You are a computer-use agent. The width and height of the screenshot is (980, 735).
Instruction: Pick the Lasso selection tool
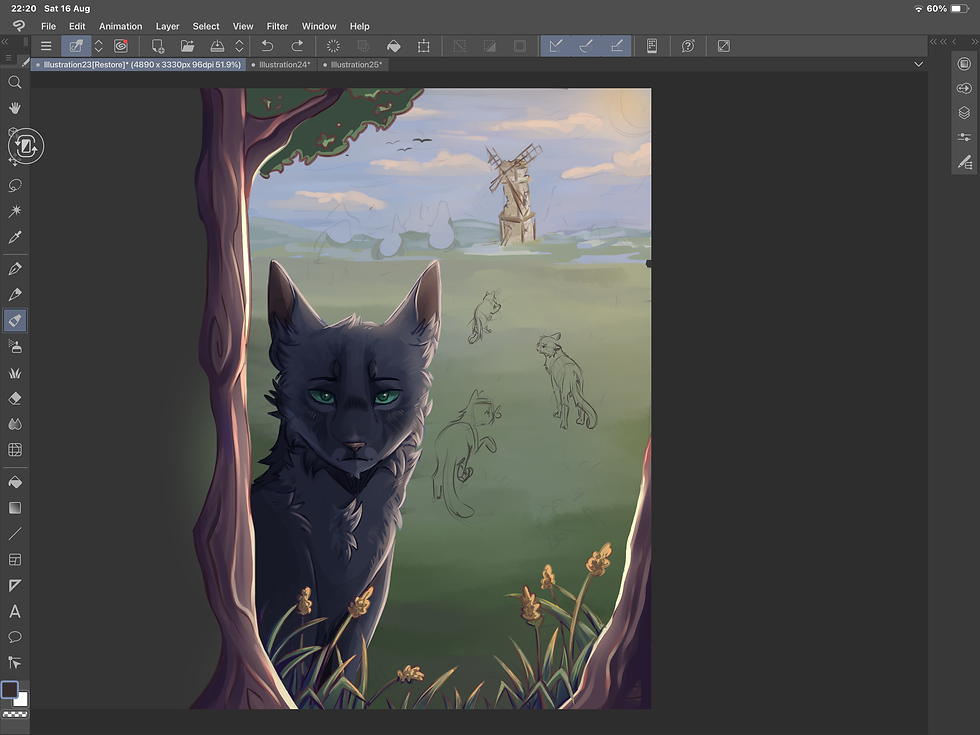tap(15, 186)
